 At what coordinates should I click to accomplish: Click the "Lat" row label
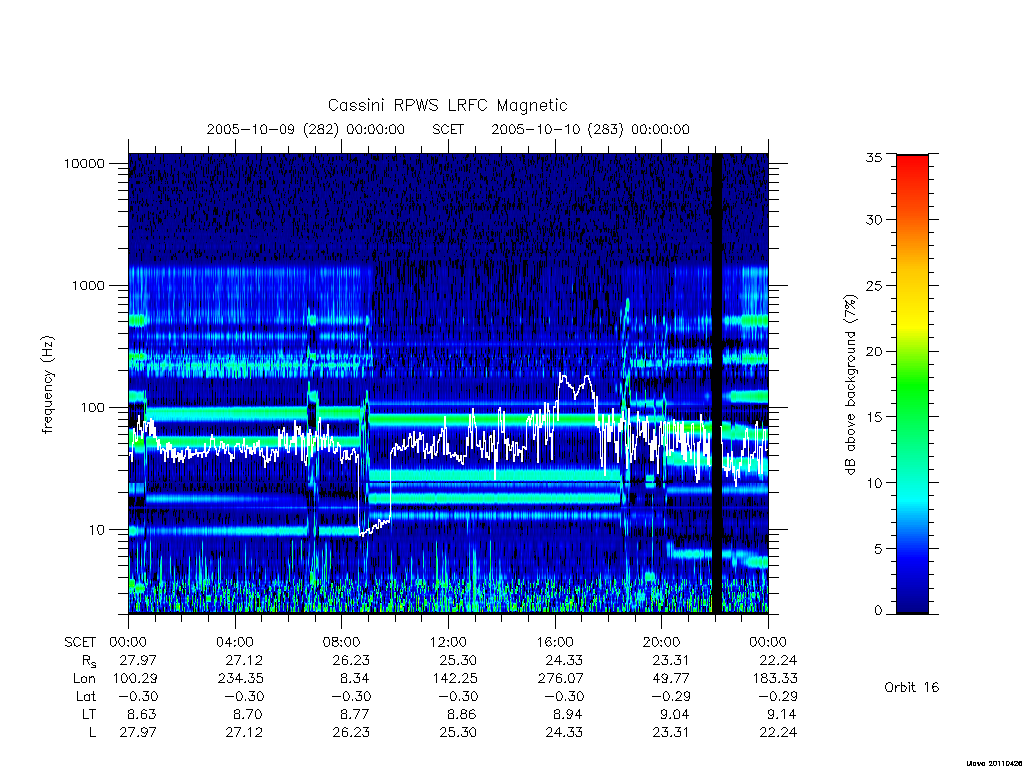[86, 697]
